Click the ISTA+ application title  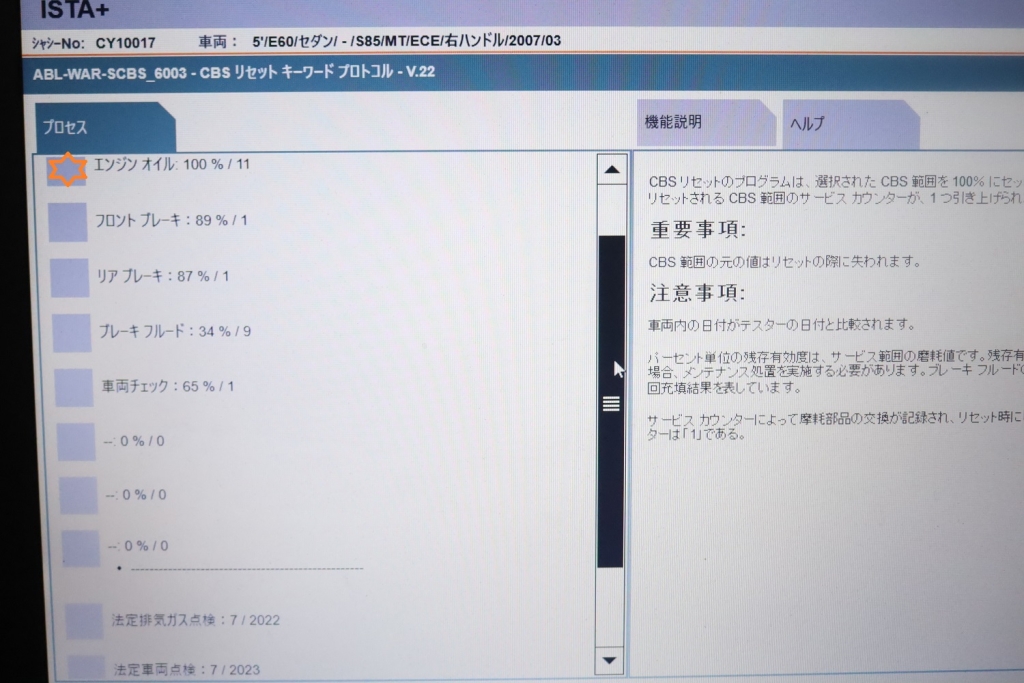pyautogui.click(x=74, y=10)
